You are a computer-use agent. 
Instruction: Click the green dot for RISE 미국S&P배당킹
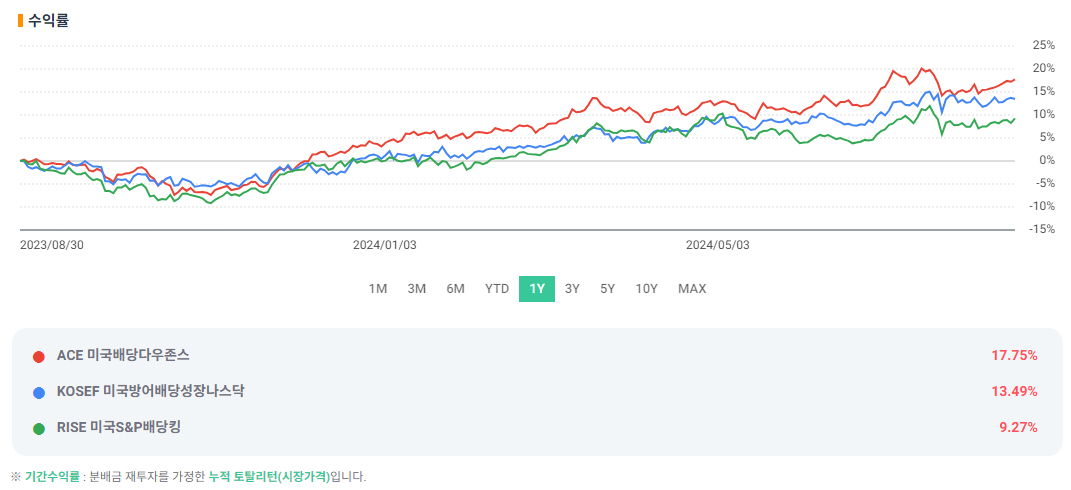[x=39, y=428]
